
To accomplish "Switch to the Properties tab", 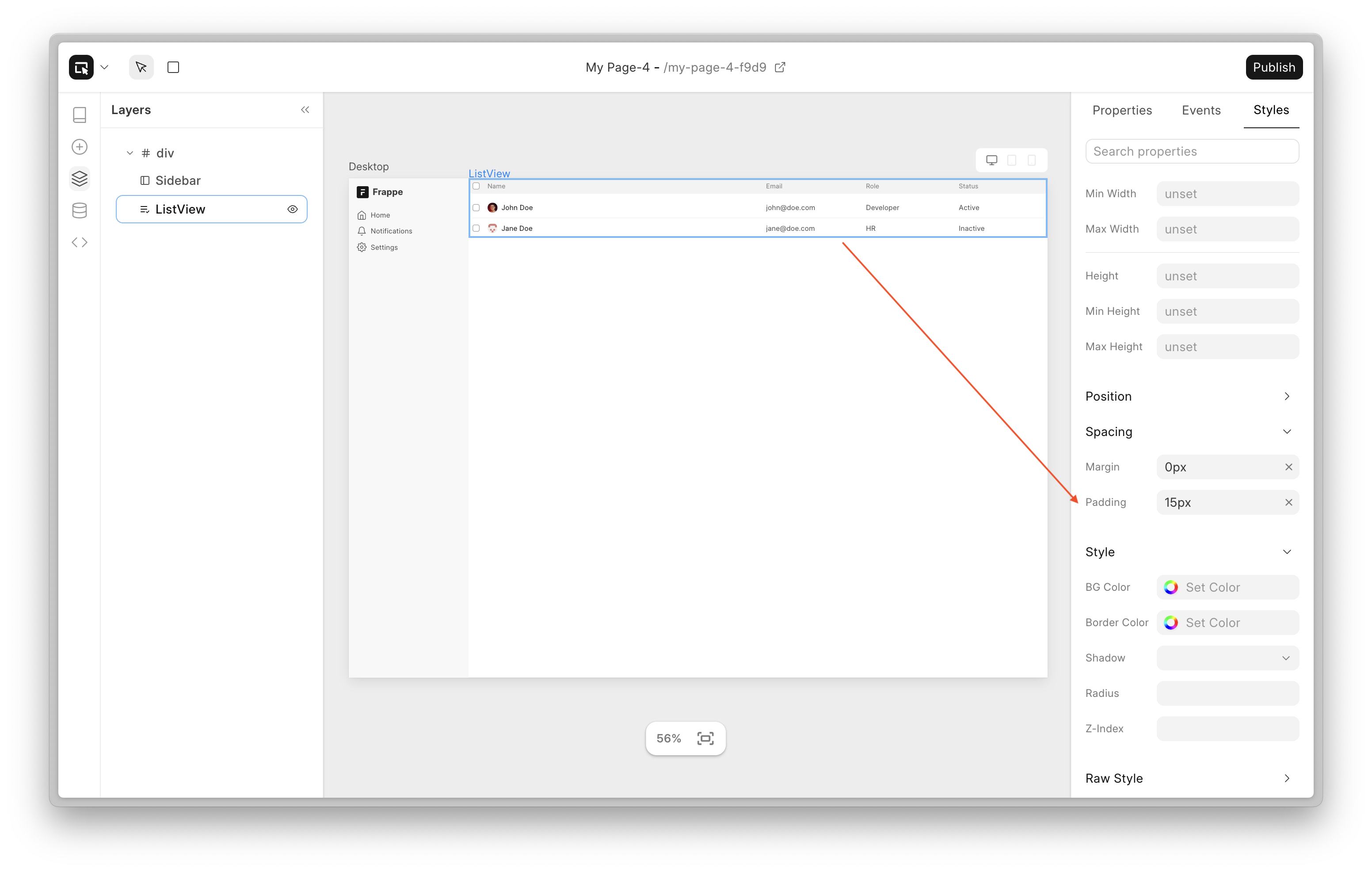I will [x=1121, y=110].
